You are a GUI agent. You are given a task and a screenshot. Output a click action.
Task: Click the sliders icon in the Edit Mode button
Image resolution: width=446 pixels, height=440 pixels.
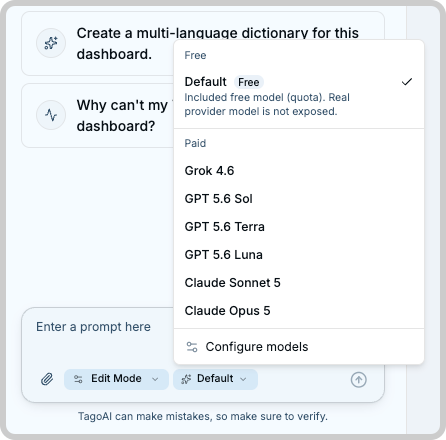point(78,379)
